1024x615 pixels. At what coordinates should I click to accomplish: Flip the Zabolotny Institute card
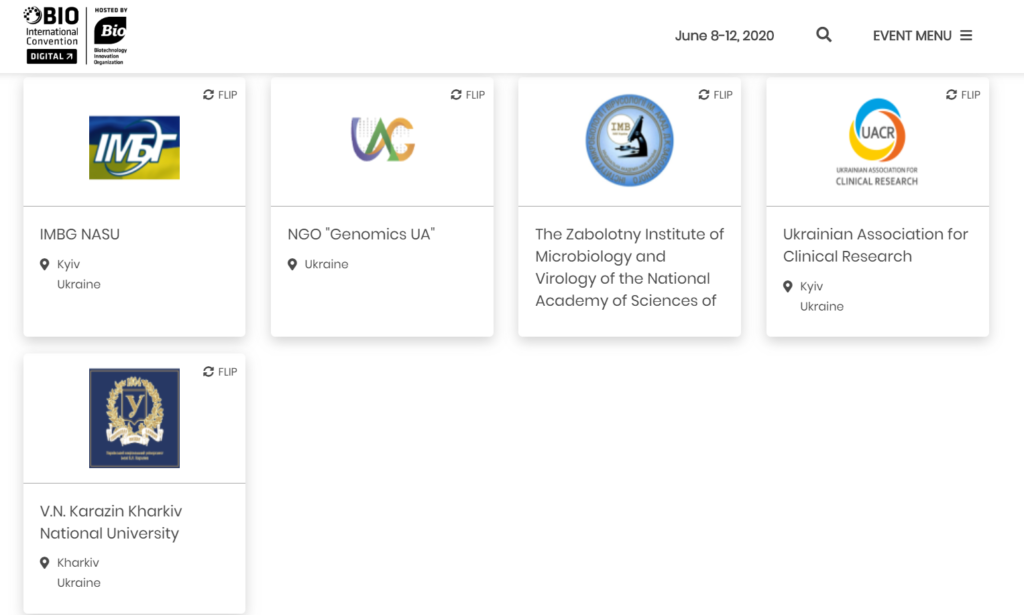[x=715, y=95]
